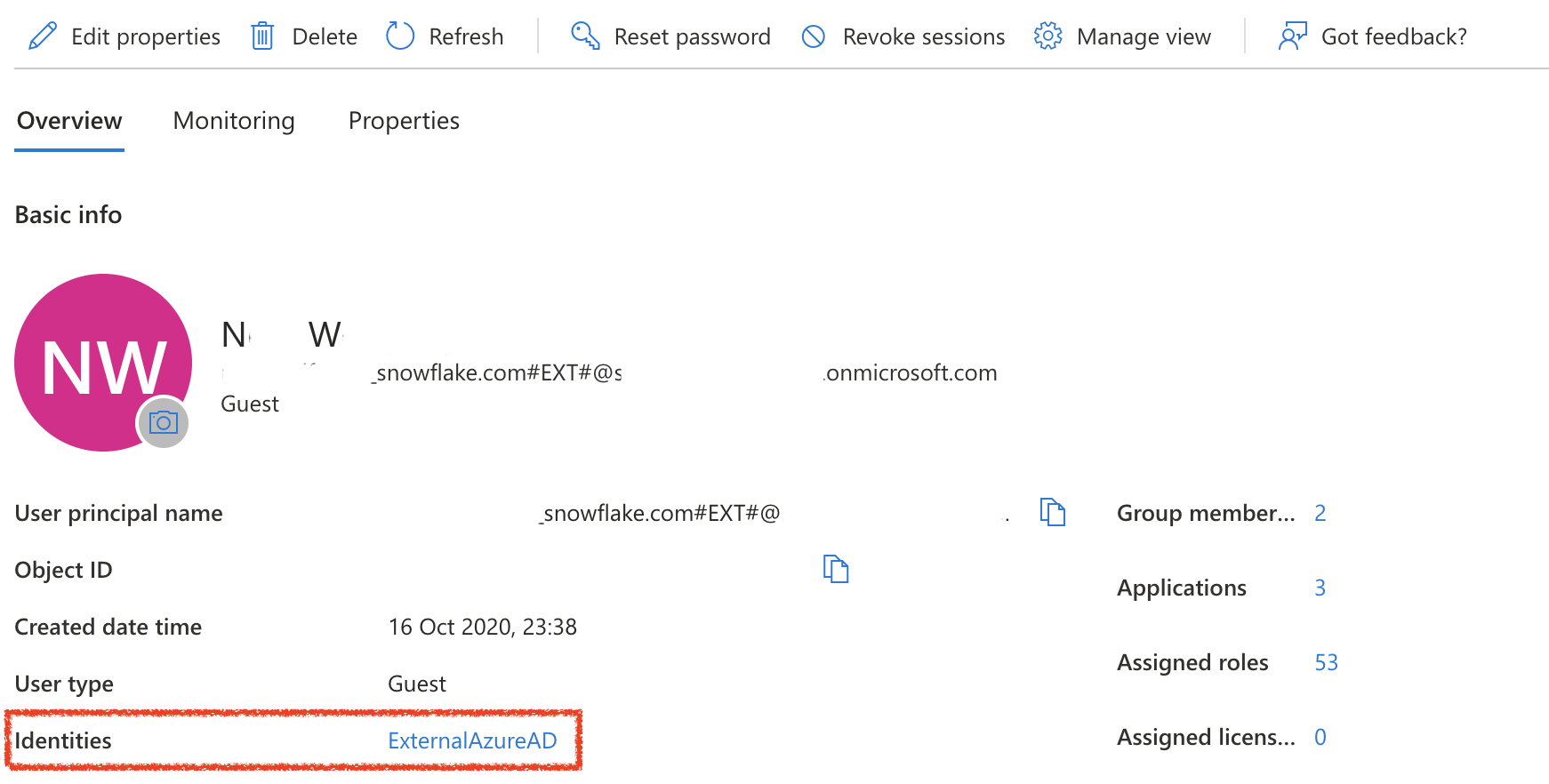Open the ExternalAzureAD identities link
This screenshot has height=784, width=1549.
pyautogui.click(x=472, y=740)
